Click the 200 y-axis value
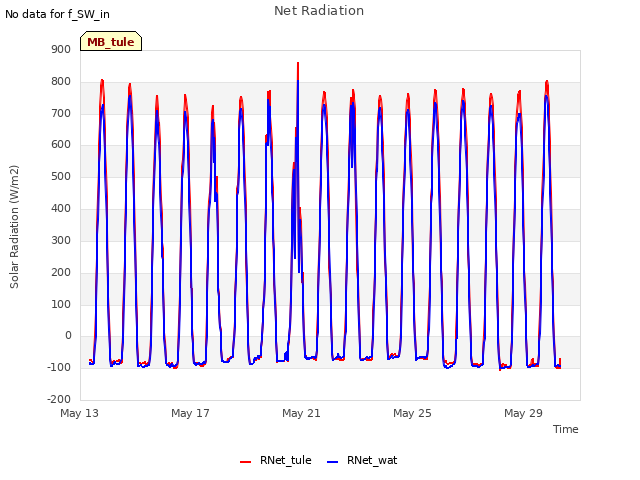640x480 pixels. click(61, 272)
